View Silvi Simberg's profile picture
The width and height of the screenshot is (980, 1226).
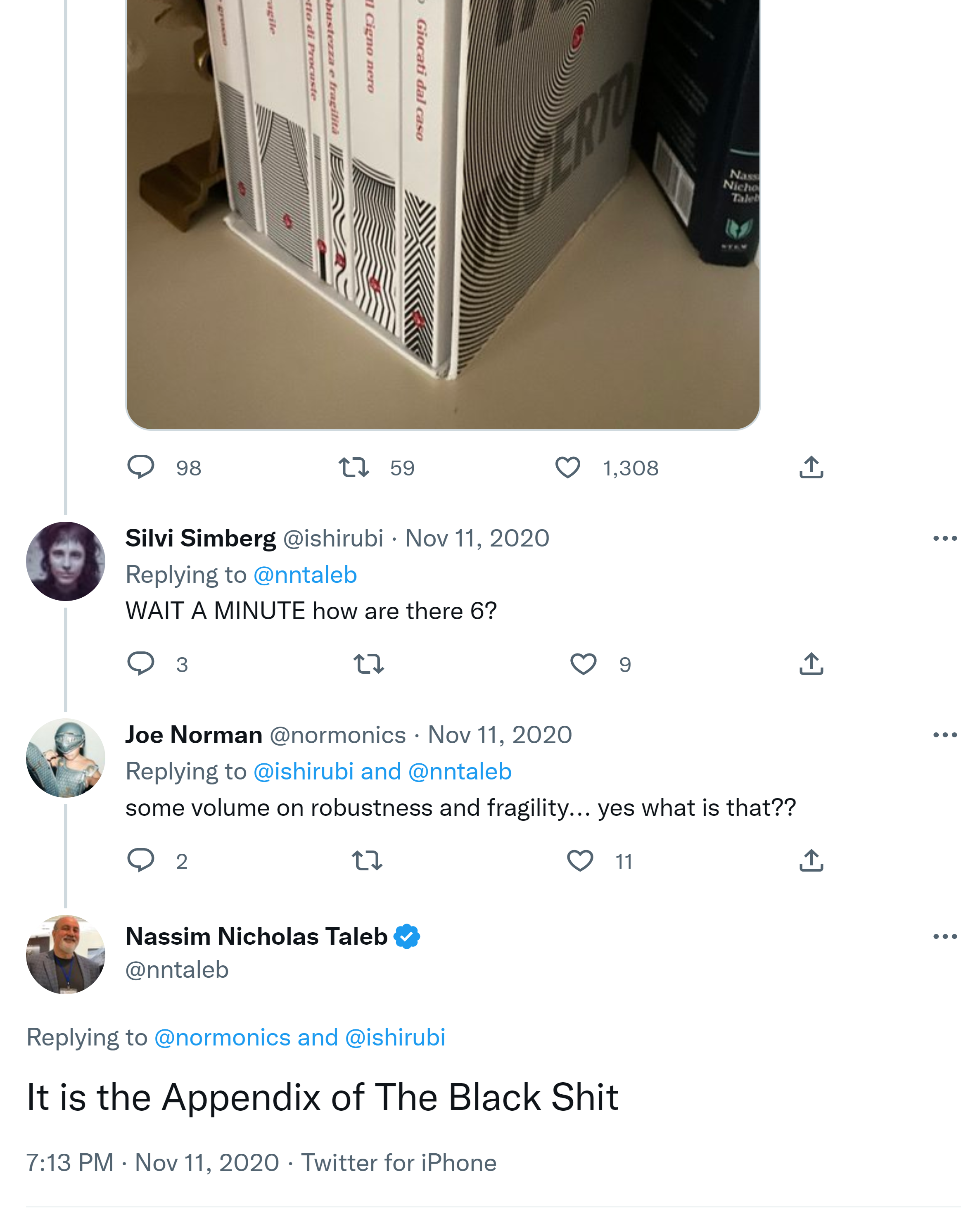click(65, 561)
